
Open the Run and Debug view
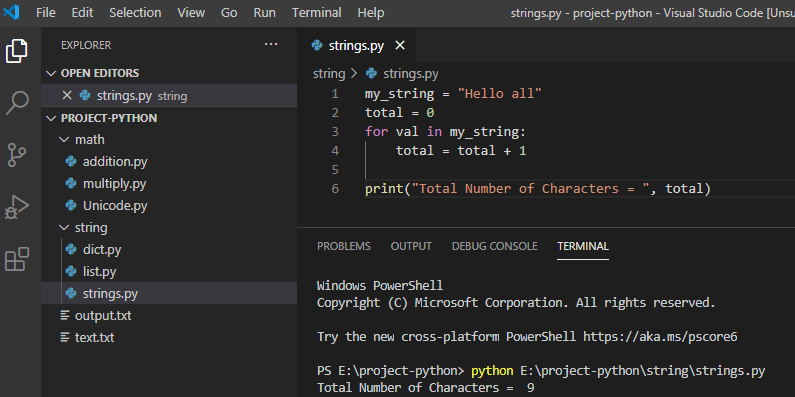[17, 207]
